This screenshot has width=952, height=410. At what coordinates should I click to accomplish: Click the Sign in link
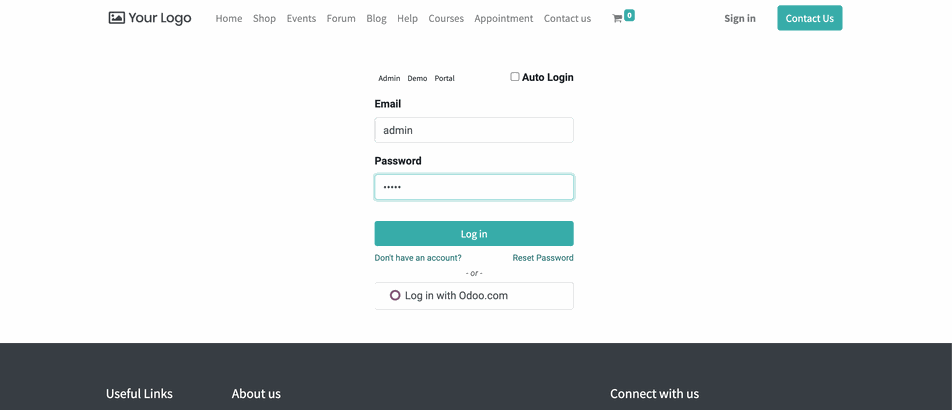(740, 19)
